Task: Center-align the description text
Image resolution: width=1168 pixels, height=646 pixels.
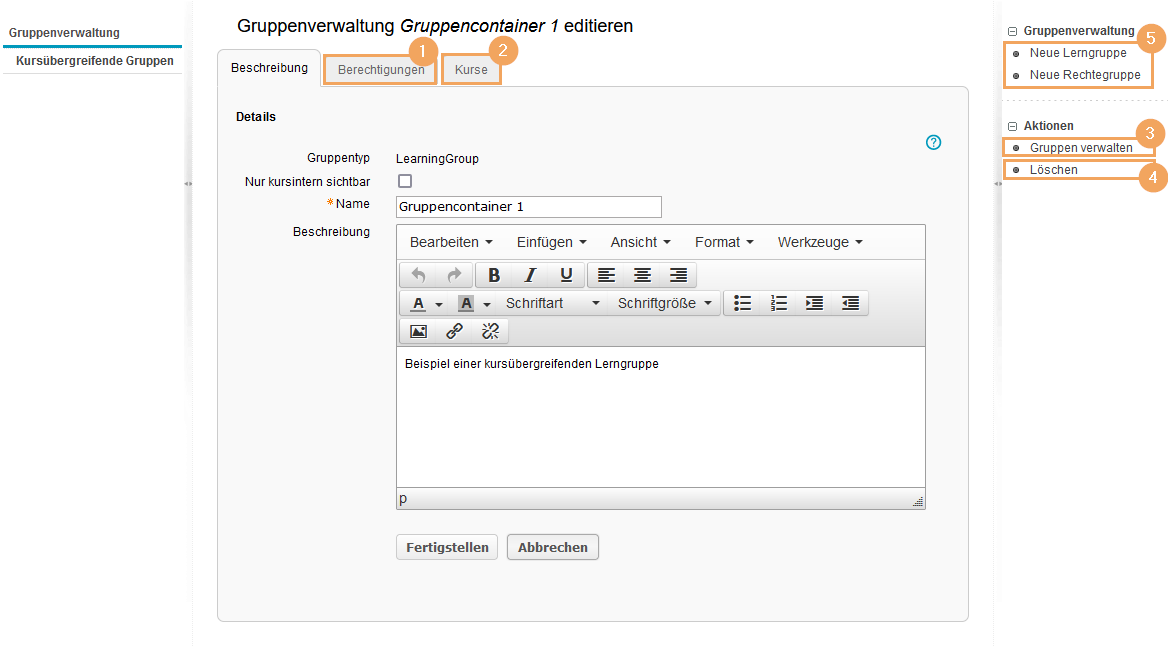Action: 641,275
